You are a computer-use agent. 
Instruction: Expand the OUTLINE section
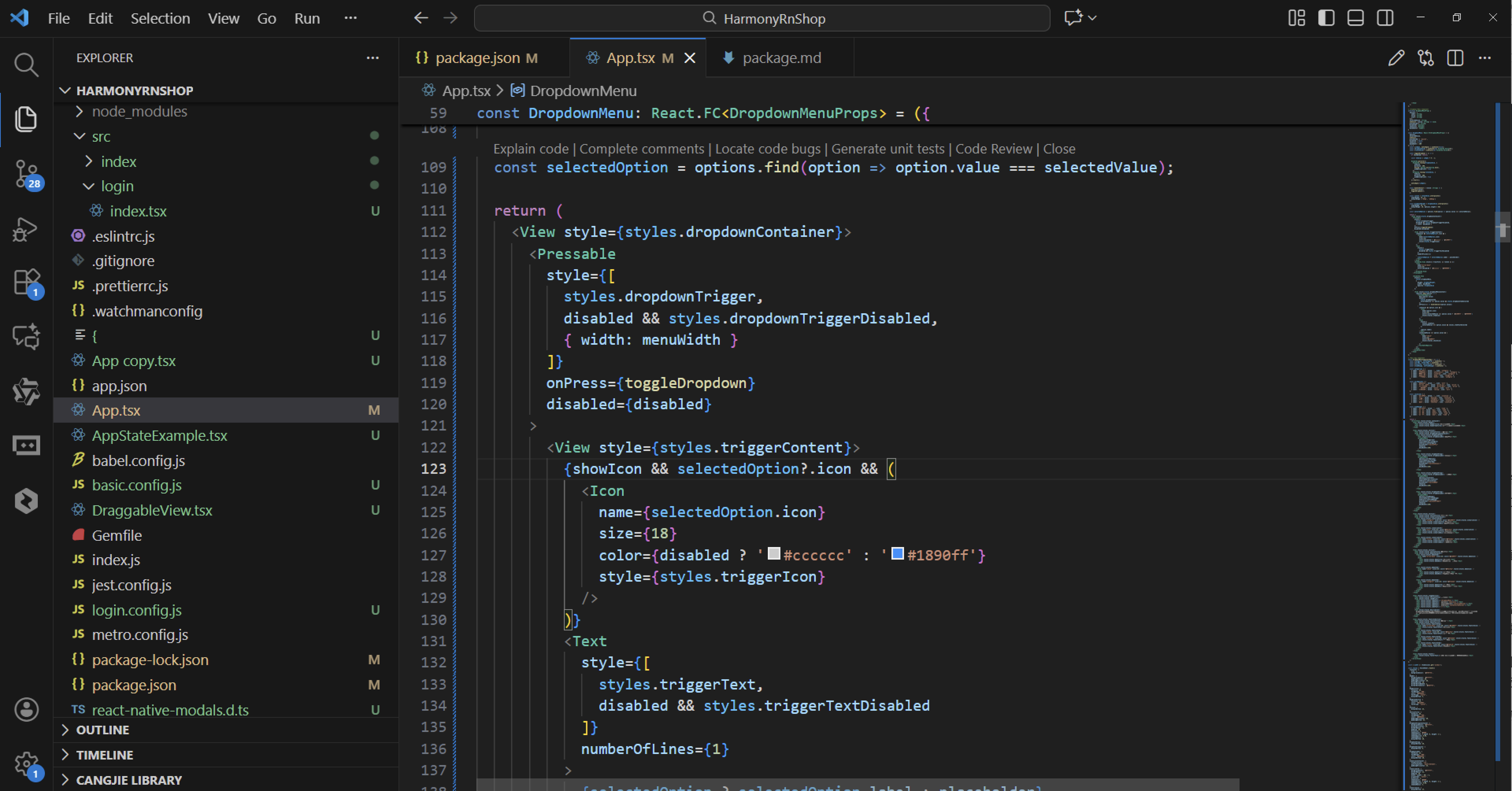click(102, 730)
